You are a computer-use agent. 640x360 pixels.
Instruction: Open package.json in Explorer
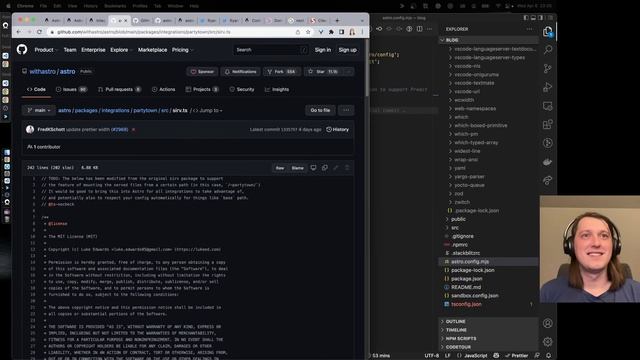tap(489, 279)
